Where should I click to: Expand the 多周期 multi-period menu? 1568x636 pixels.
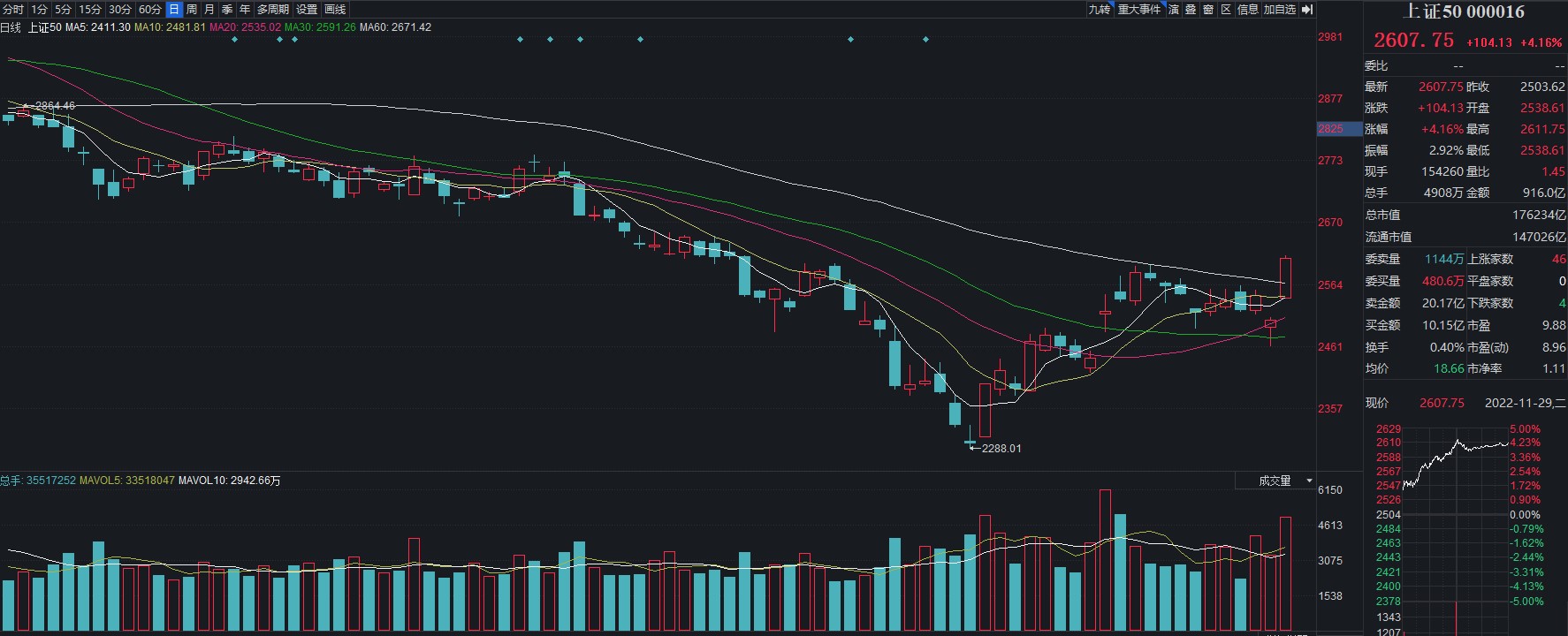click(273, 10)
